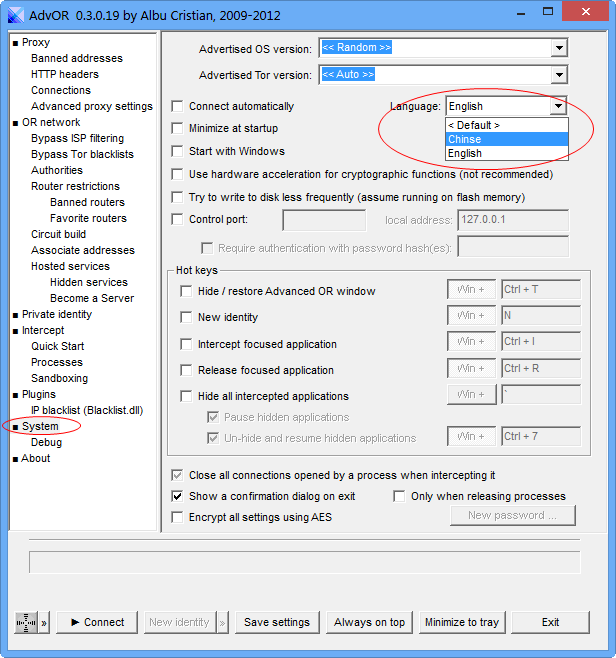616x658 pixels.
Task: Open HTTP headers page
Action: (65, 74)
